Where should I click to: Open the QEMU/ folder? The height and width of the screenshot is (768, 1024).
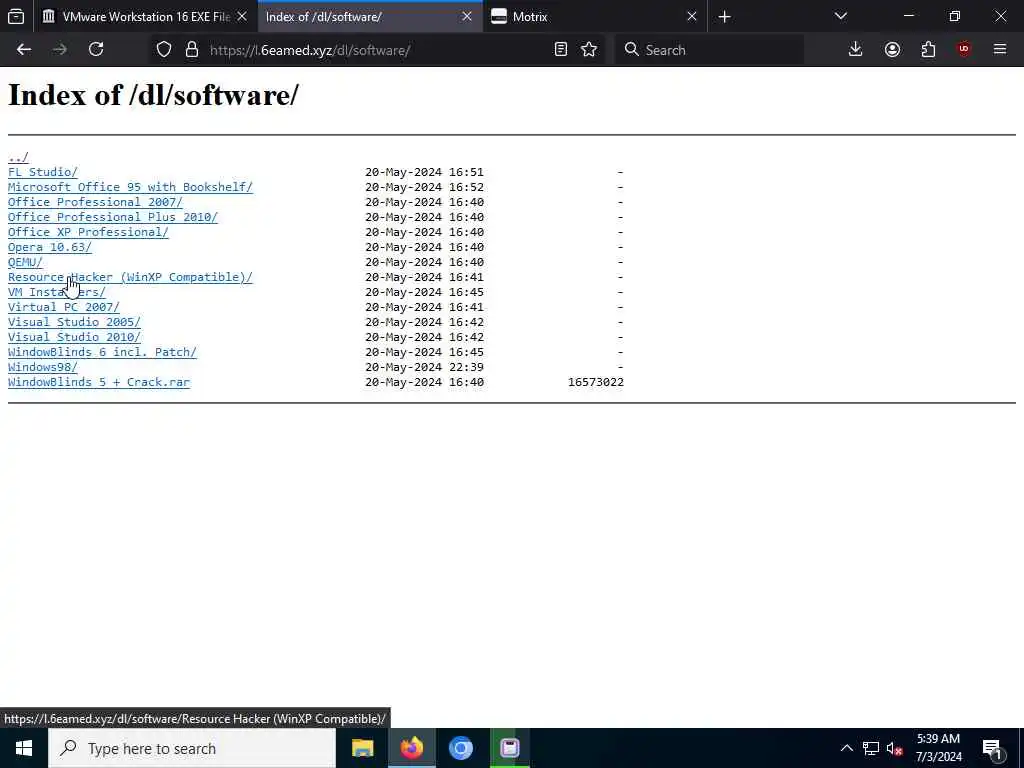tap(25, 263)
